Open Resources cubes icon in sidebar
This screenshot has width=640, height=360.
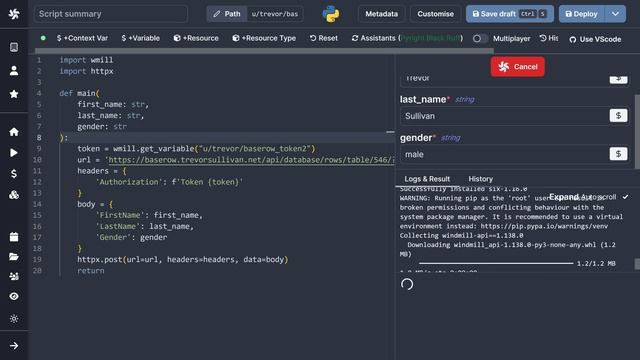14,195
